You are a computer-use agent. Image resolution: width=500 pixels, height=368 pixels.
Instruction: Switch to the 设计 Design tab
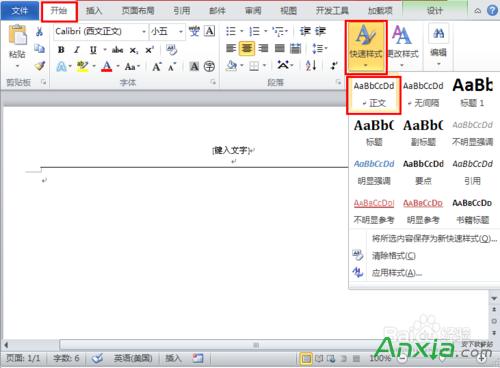pyautogui.click(x=435, y=11)
